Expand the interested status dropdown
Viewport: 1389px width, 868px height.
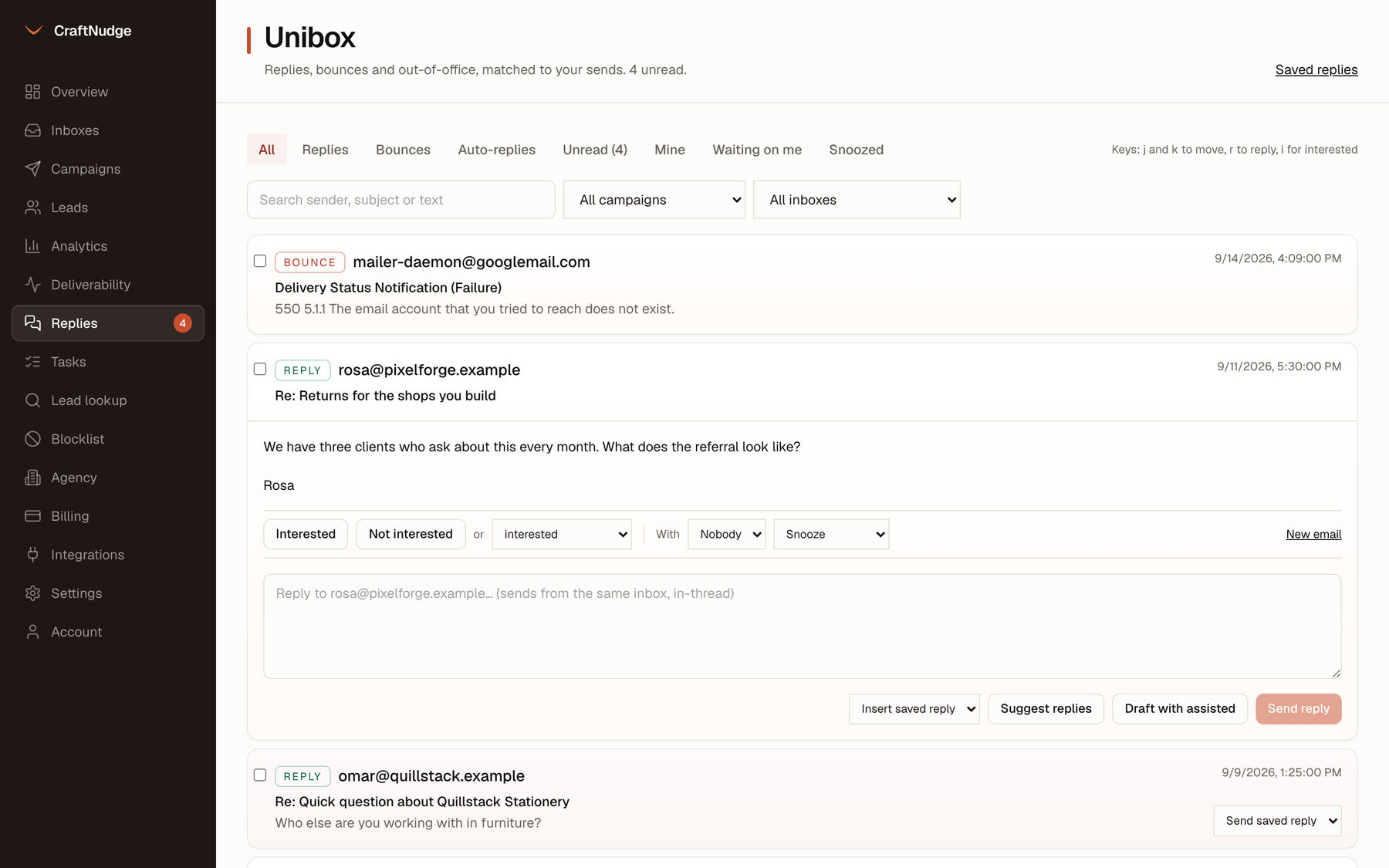(562, 534)
